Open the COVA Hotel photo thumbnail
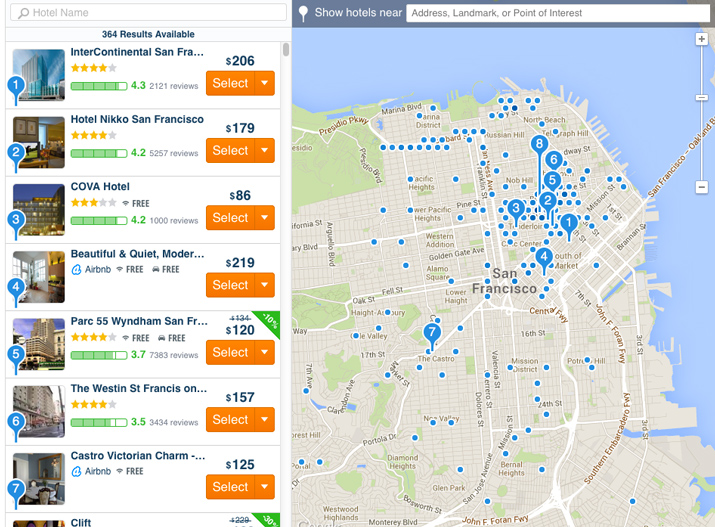This screenshot has height=527, width=715. coord(39,209)
